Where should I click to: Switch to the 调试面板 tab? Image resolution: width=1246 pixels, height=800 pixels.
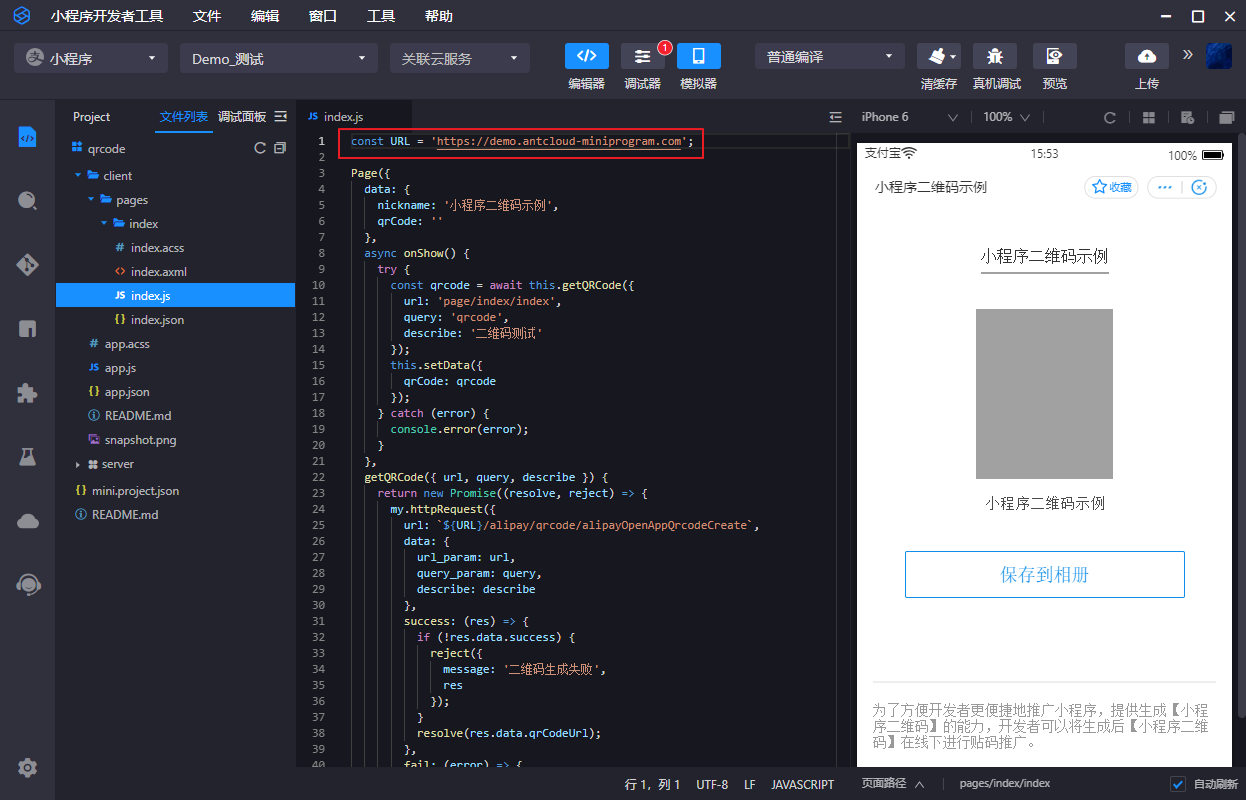pos(242,117)
